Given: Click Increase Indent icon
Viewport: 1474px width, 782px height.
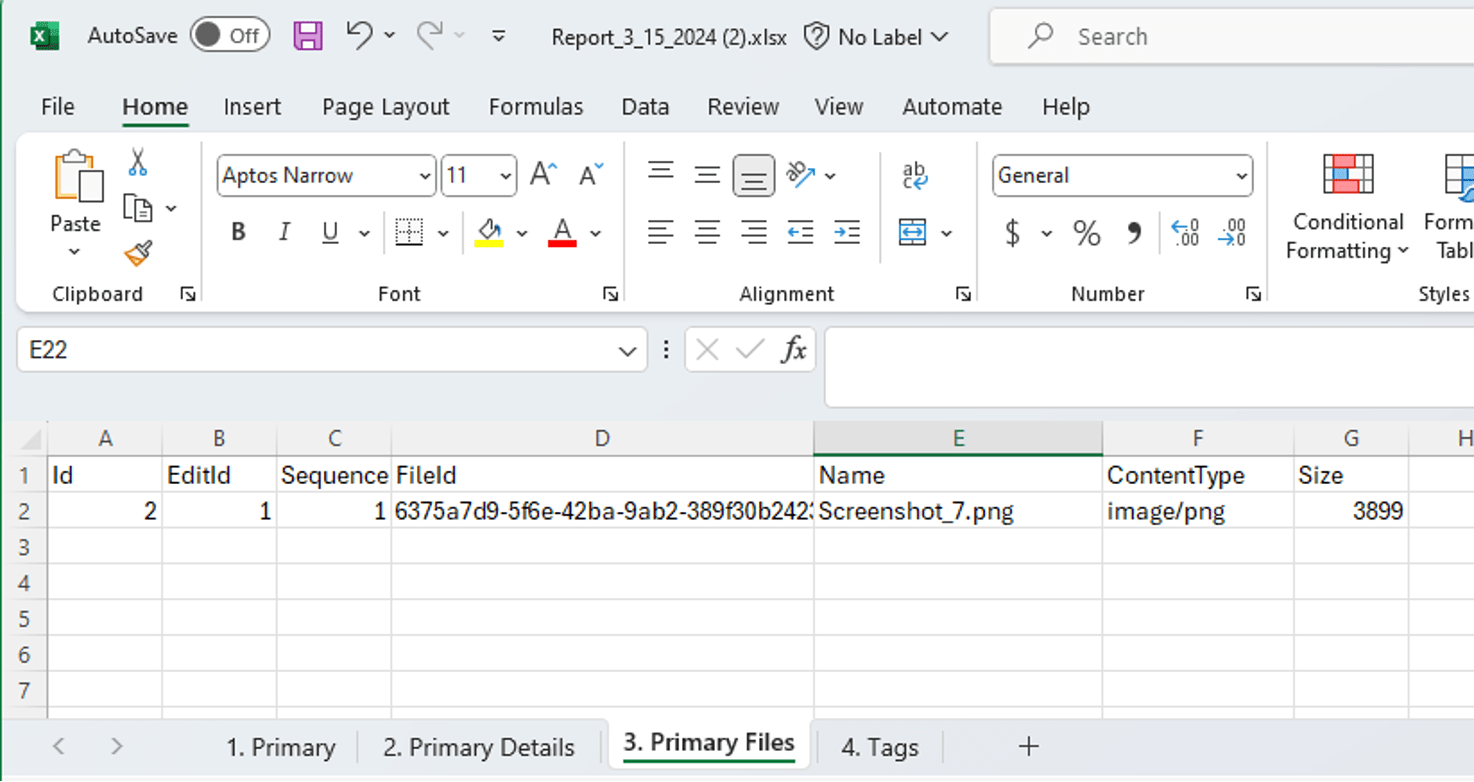Looking at the screenshot, I should click(x=847, y=233).
